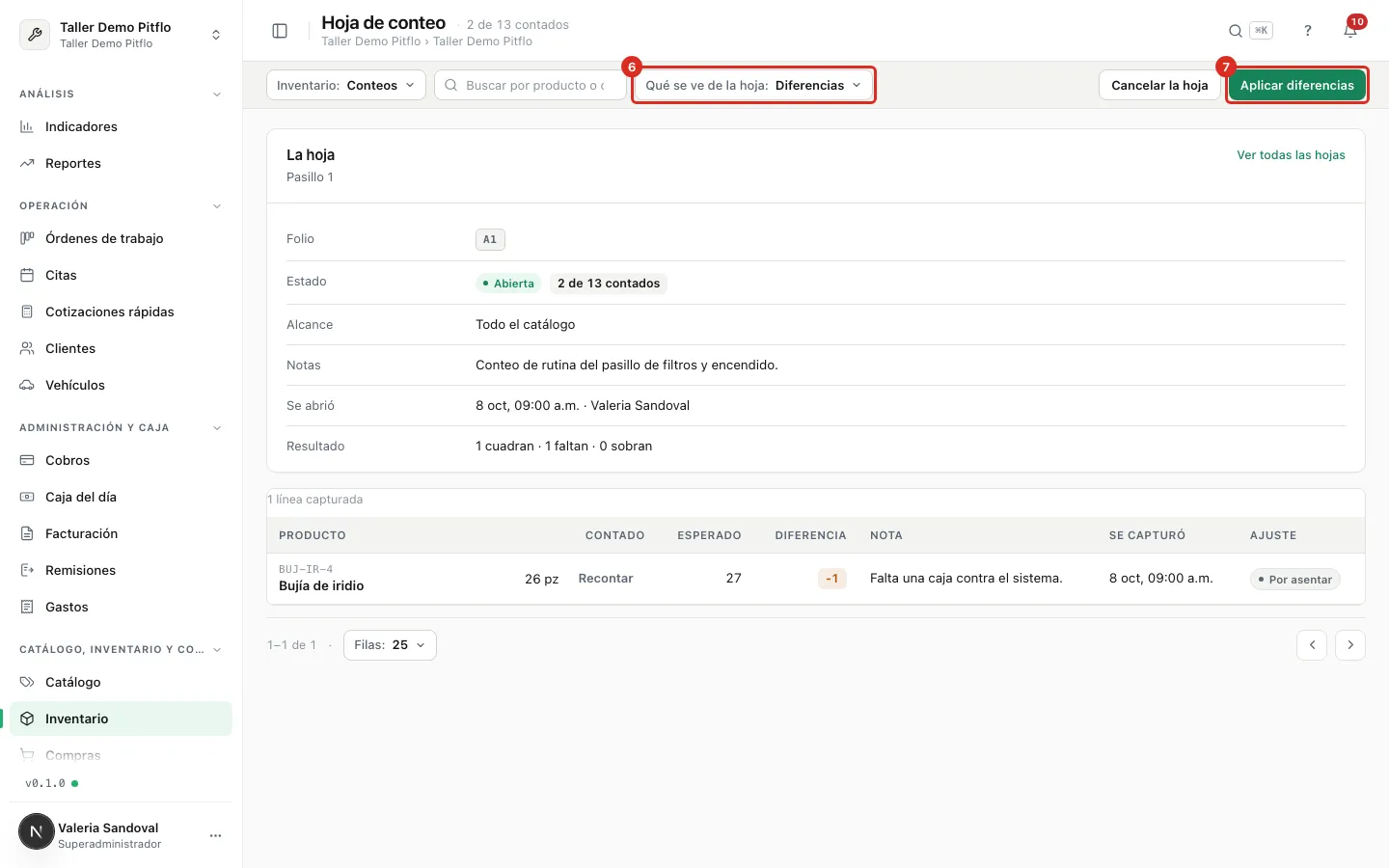Open the Valeria Sandoval user options menu
Viewport: 1389px width, 868px height.
pos(216,835)
